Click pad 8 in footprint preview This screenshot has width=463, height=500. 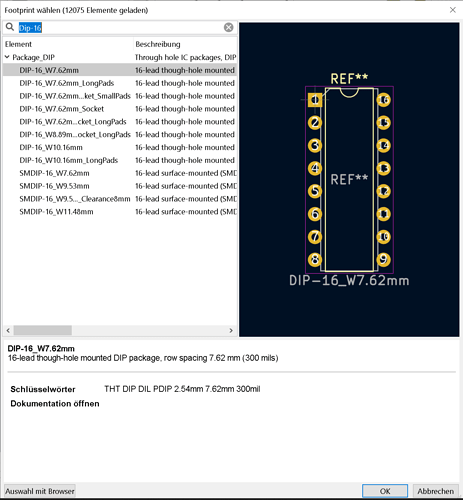(x=315, y=259)
